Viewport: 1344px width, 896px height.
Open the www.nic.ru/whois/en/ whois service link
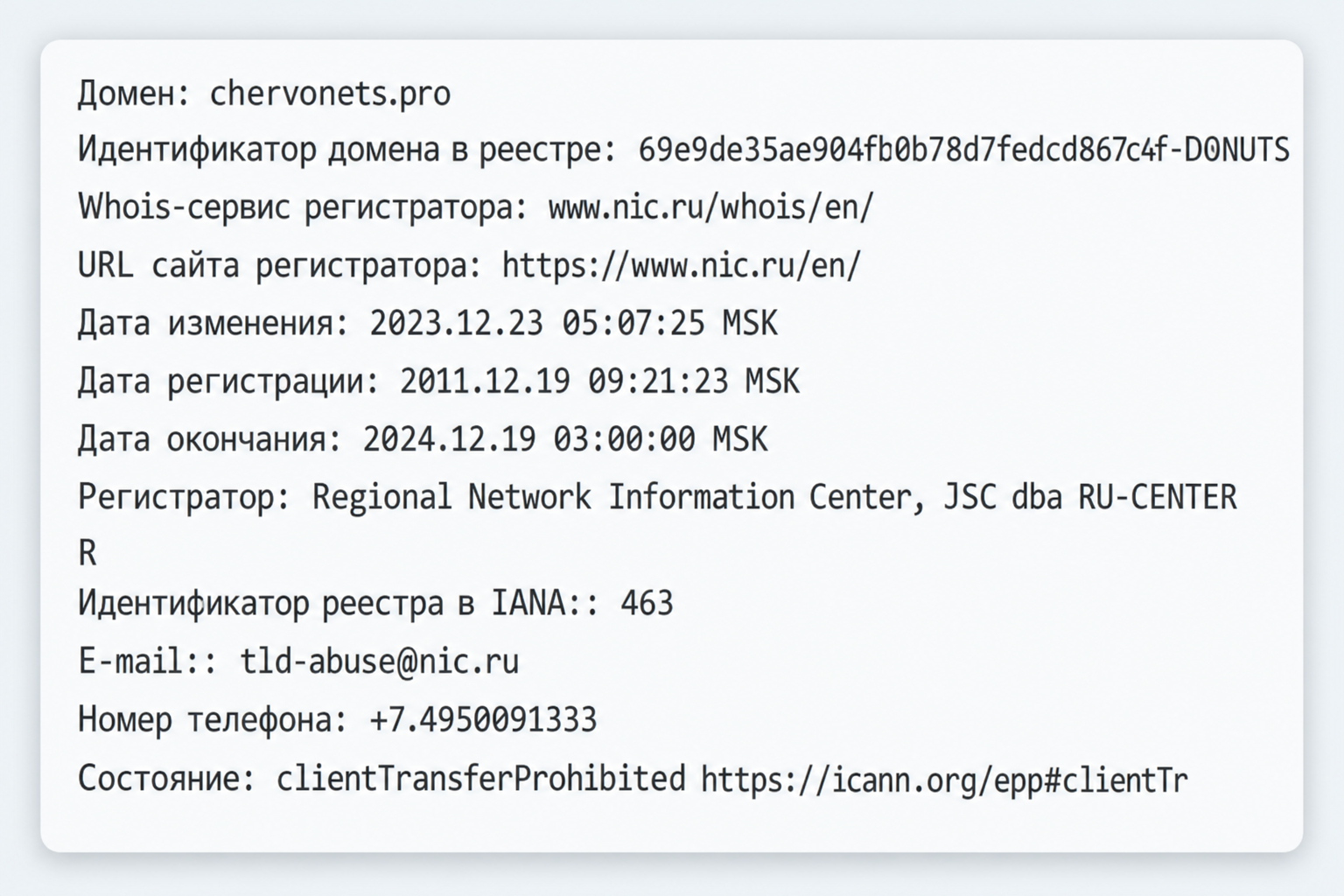(710, 208)
